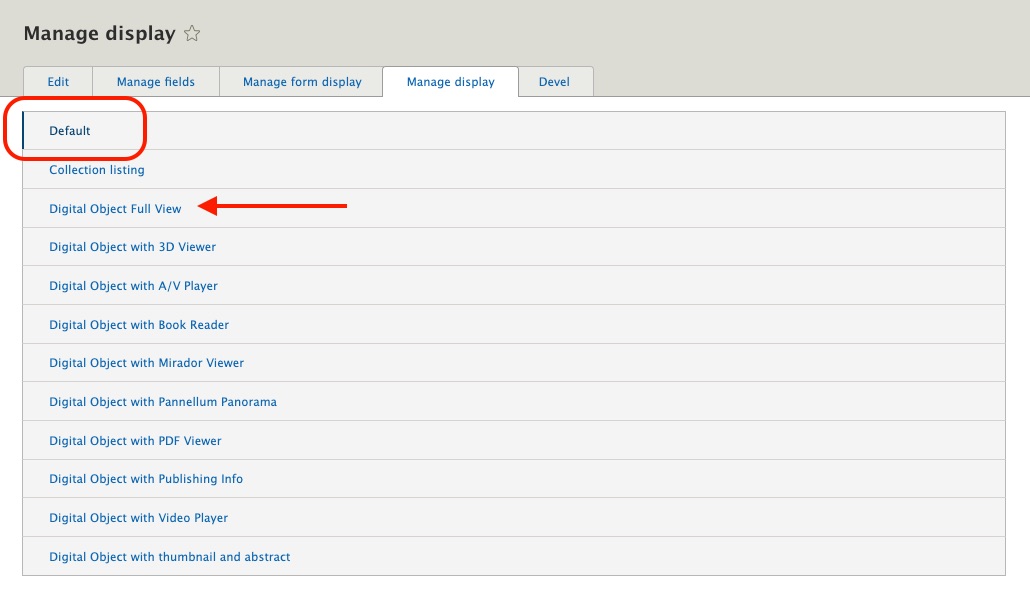This screenshot has height=591, width=1030.
Task: Open Digital Object with thumbnail and abstract
Action: (x=170, y=557)
